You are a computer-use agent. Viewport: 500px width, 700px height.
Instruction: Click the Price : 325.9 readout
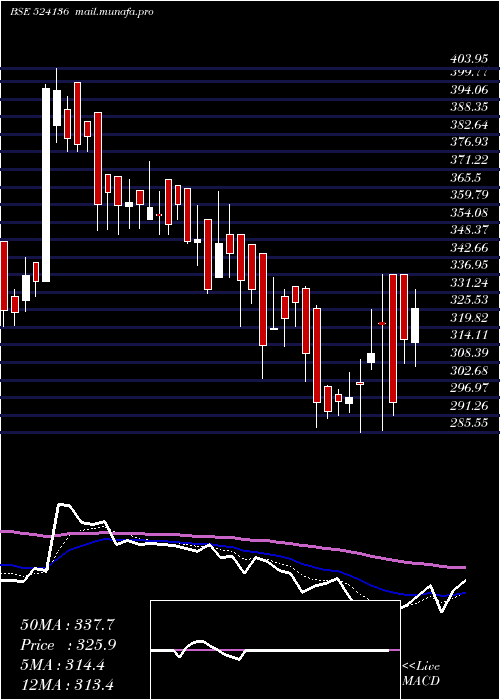pos(69,645)
